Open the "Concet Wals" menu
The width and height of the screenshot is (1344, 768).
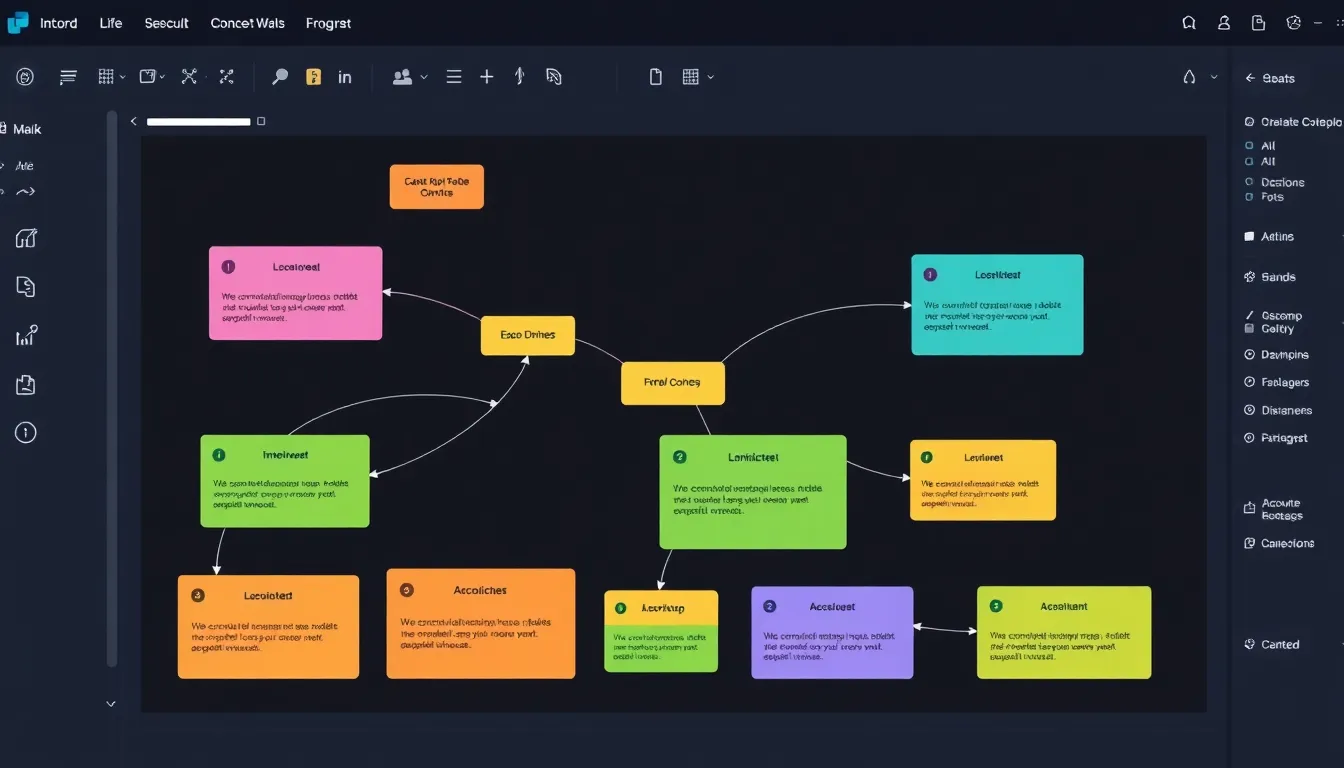[247, 23]
